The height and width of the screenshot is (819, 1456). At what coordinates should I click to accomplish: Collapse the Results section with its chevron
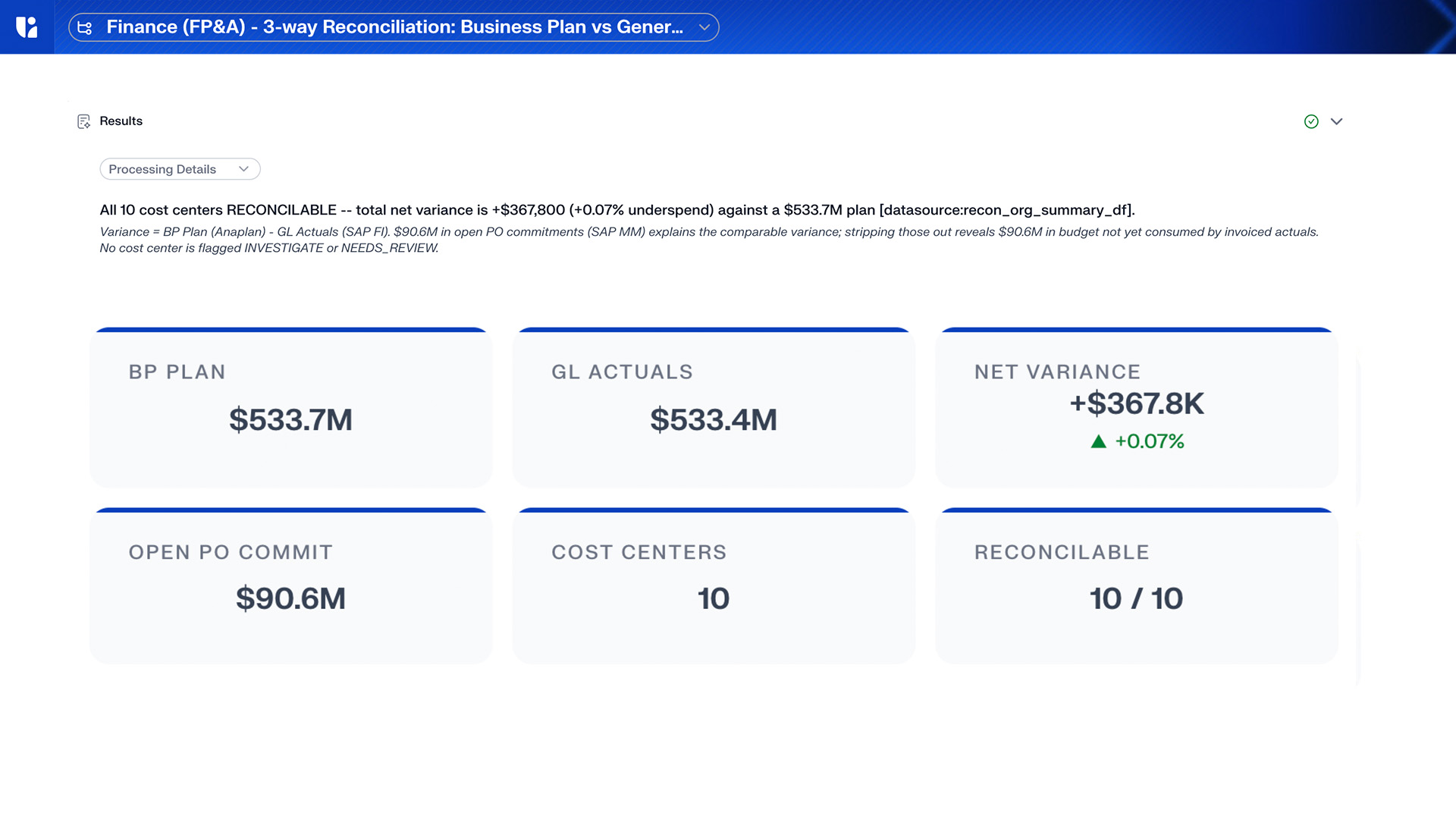pos(1337,121)
